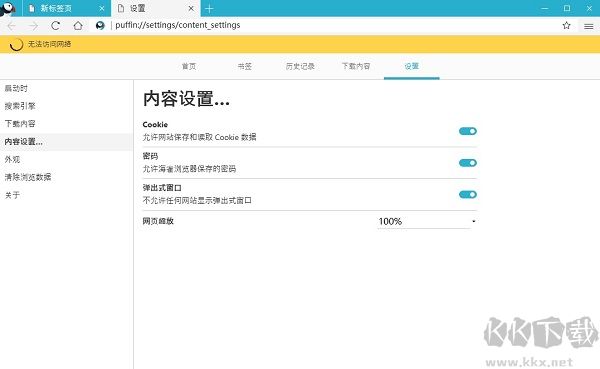Viewport: 600px width, 369px height.
Task: Open the 书签 navigation tab
Action: 245,66
